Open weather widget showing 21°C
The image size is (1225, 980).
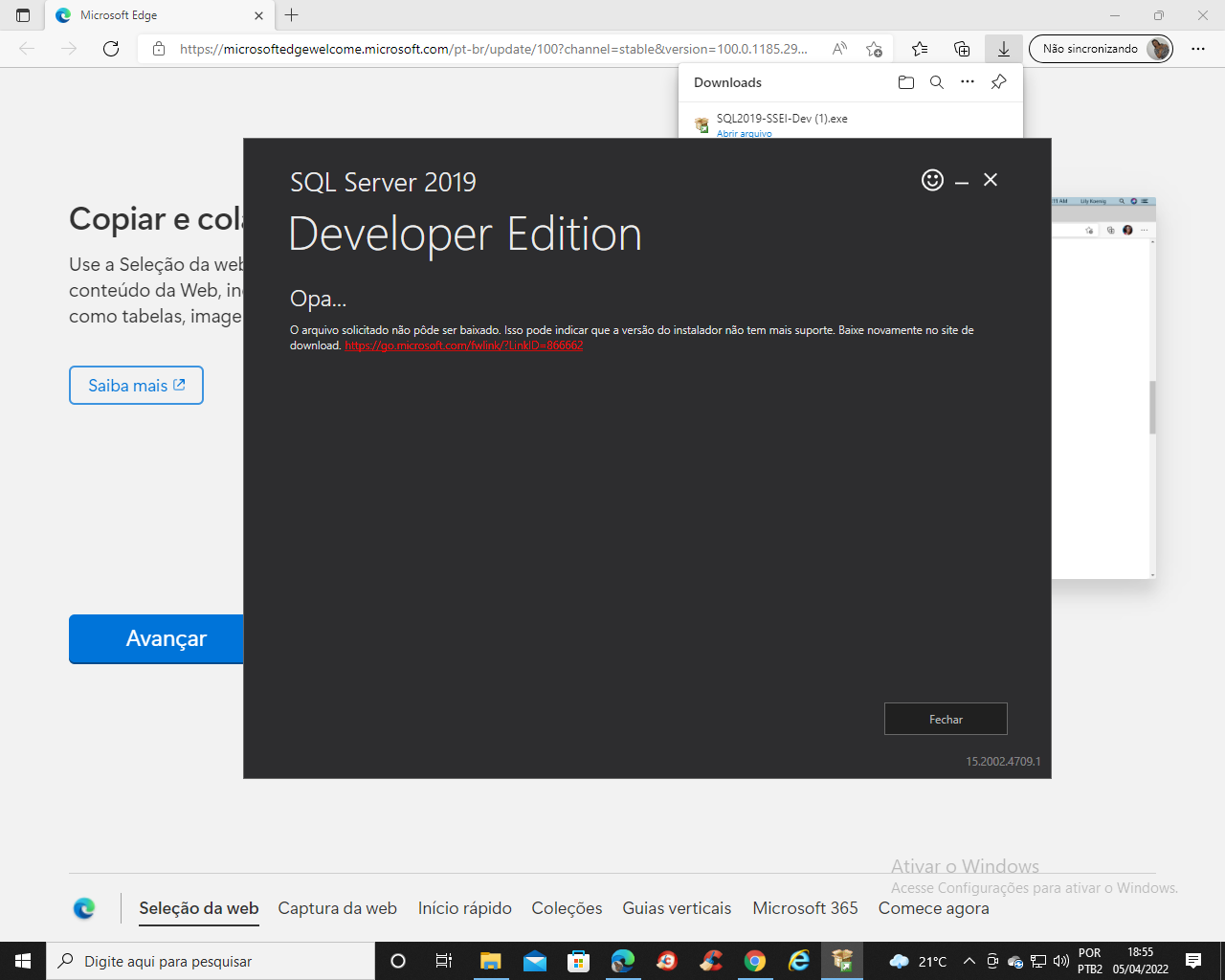click(918, 961)
